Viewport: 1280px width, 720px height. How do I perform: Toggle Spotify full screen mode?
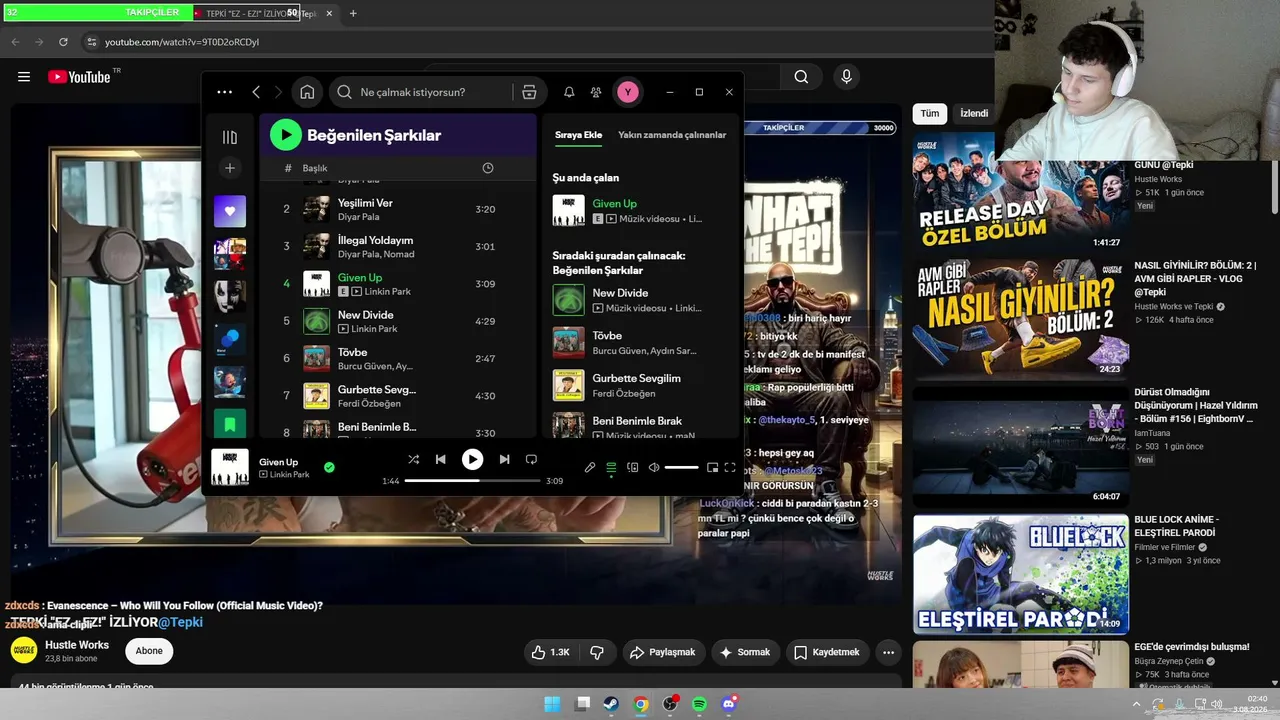click(730, 467)
